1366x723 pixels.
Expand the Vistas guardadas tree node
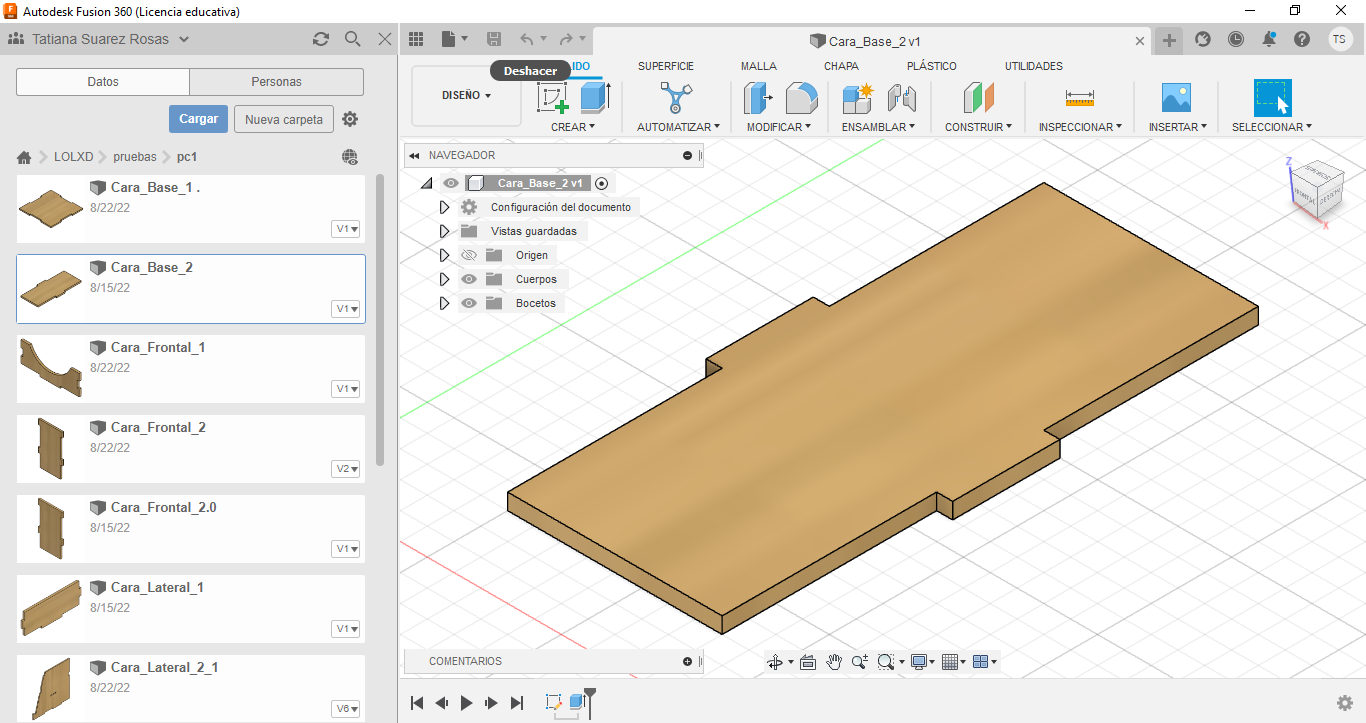click(445, 231)
